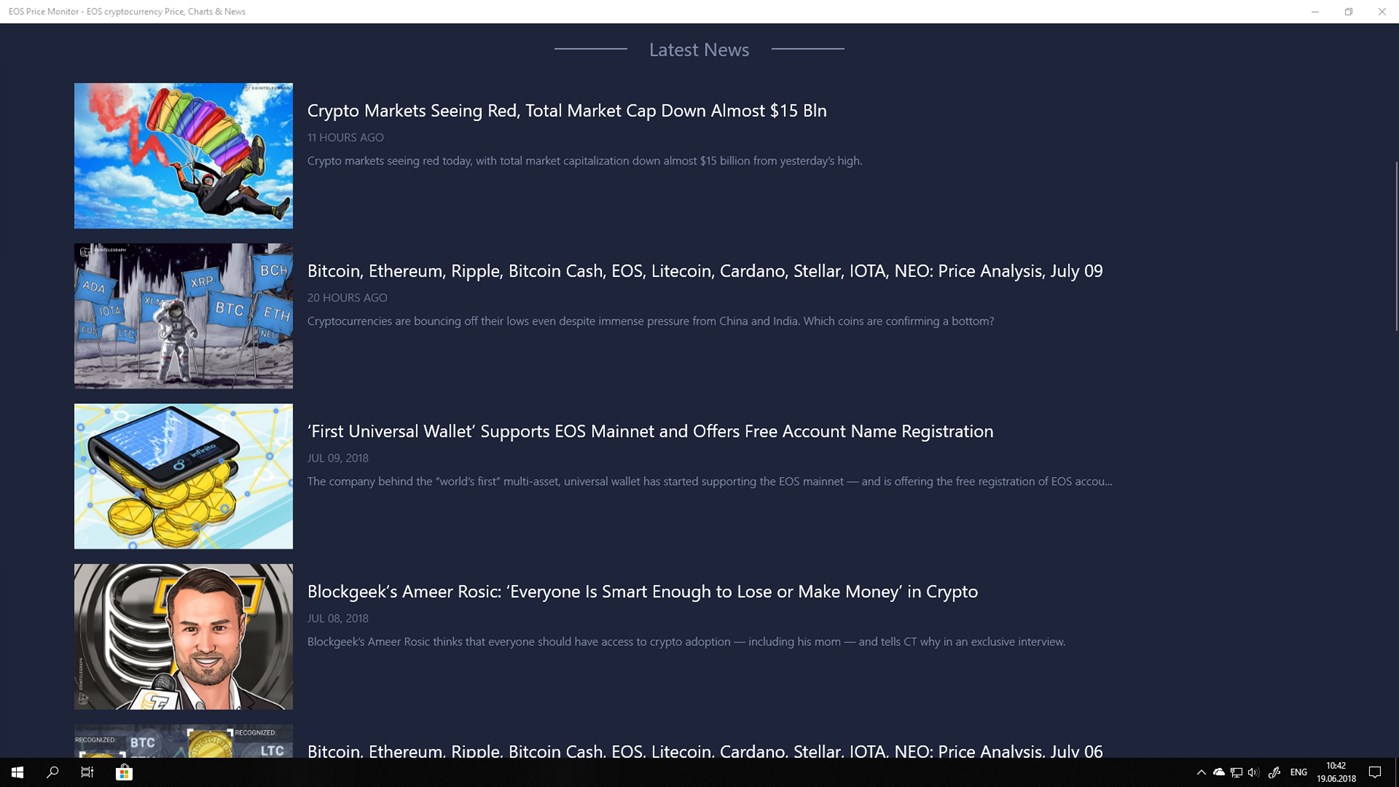This screenshot has height=787, width=1399.
Task: Minimize the EOS Price Monitor window
Action: [x=1315, y=11]
